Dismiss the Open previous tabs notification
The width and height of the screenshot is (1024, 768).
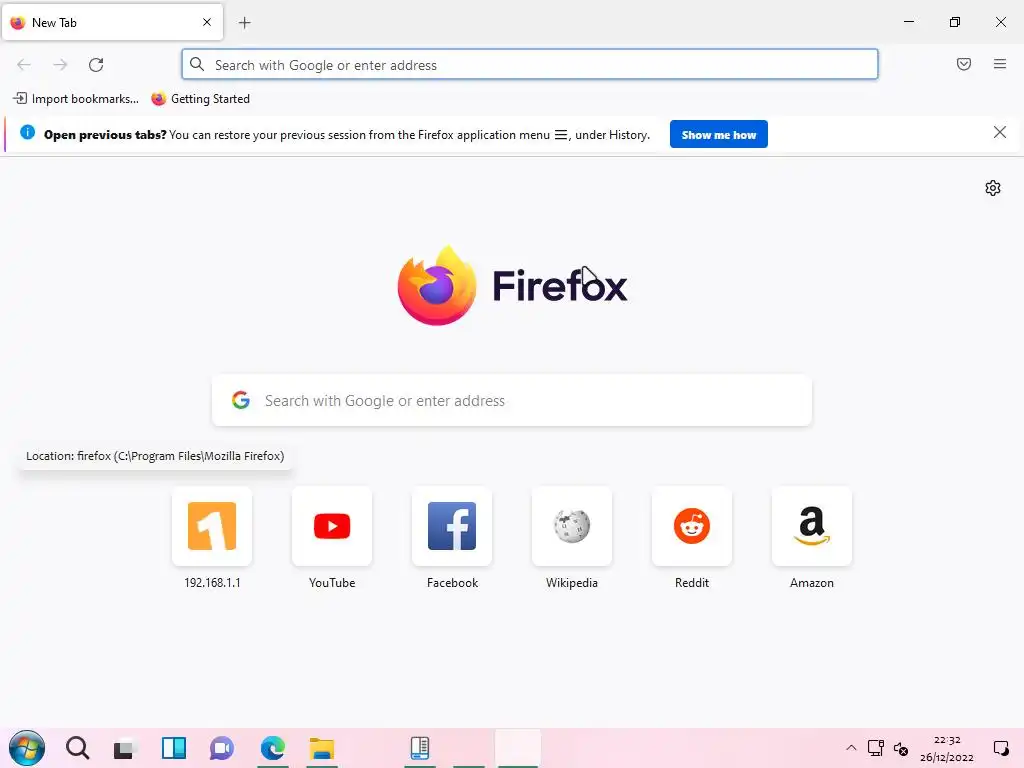click(x=1000, y=133)
